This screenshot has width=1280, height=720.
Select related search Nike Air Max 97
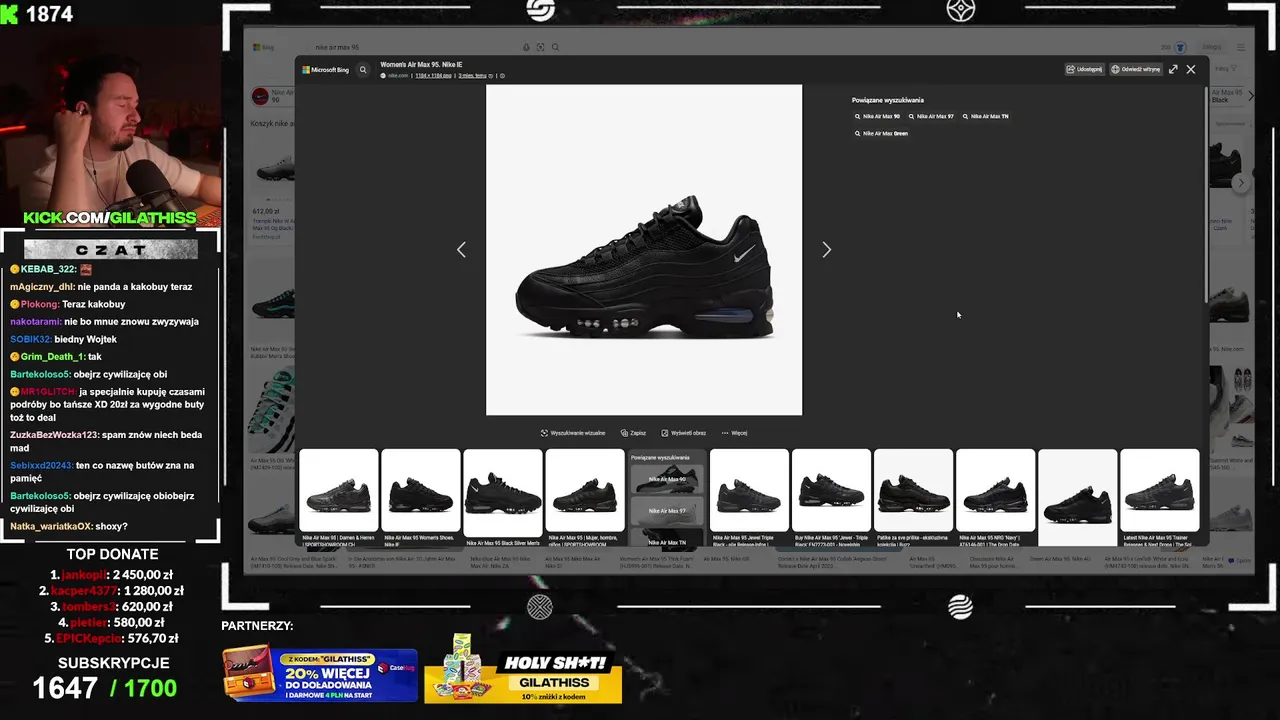click(931, 116)
